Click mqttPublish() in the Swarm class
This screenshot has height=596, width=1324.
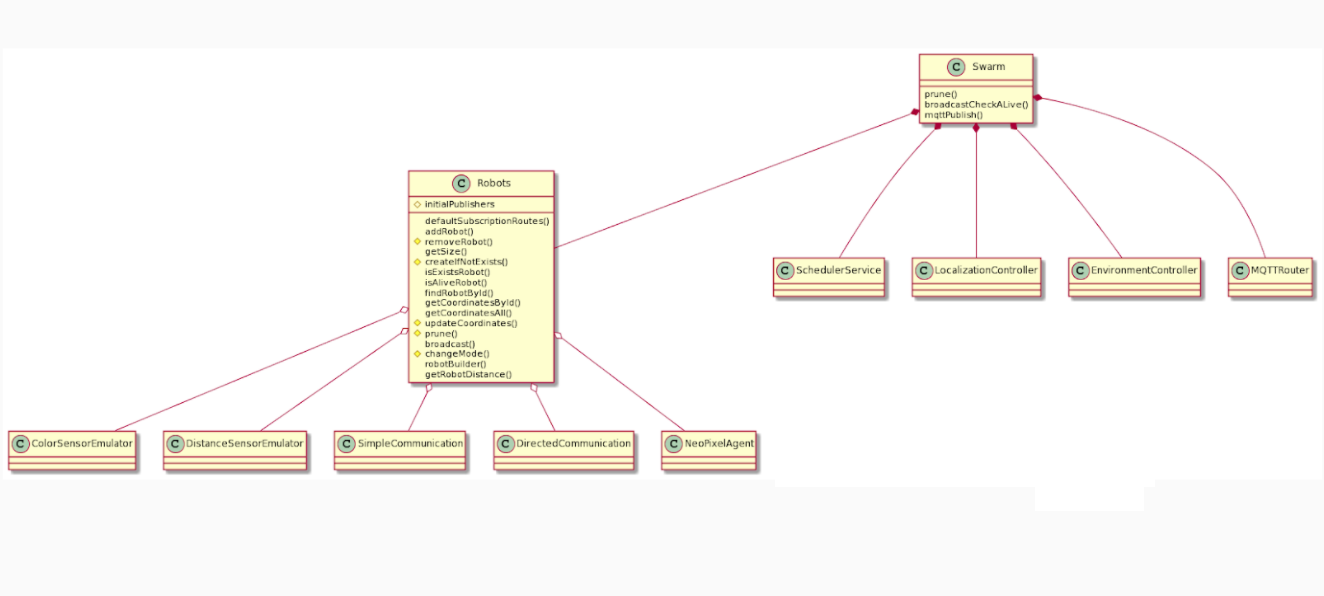pos(952,114)
